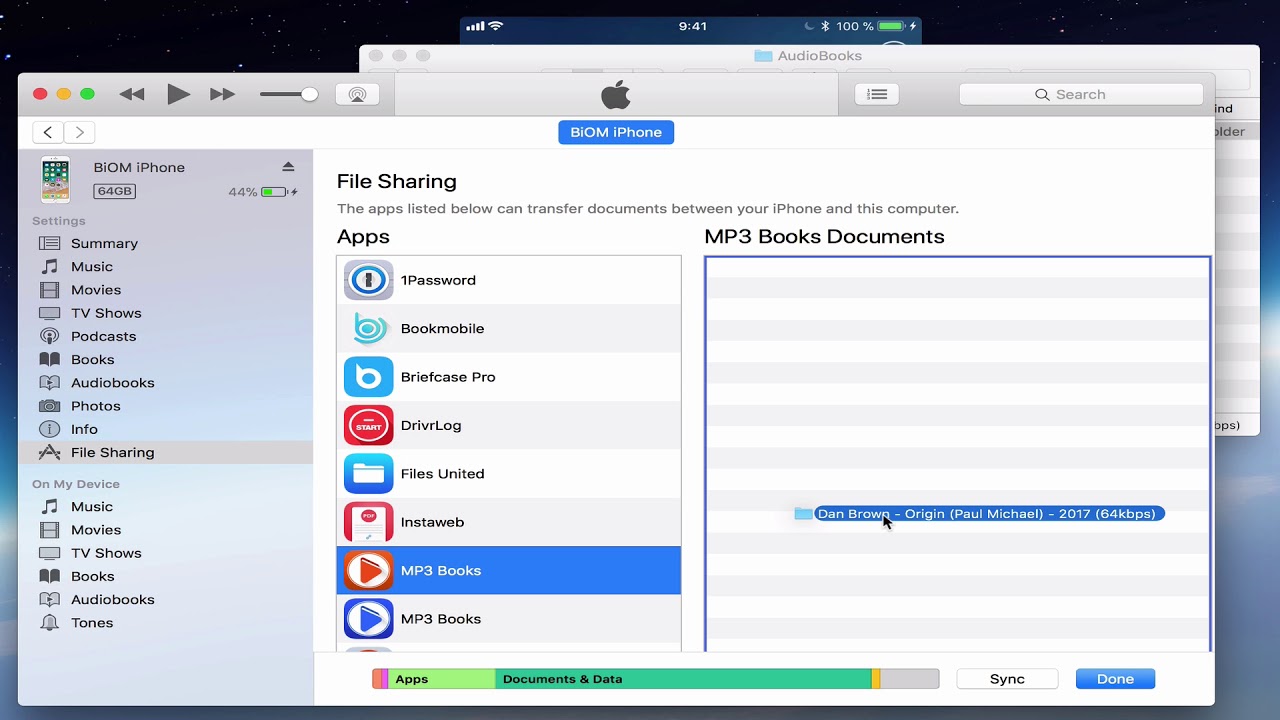The width and height of the screenshot is (1280, 720).
Task: Click the Apps segment of storage bar
Action: pos(441,679)
